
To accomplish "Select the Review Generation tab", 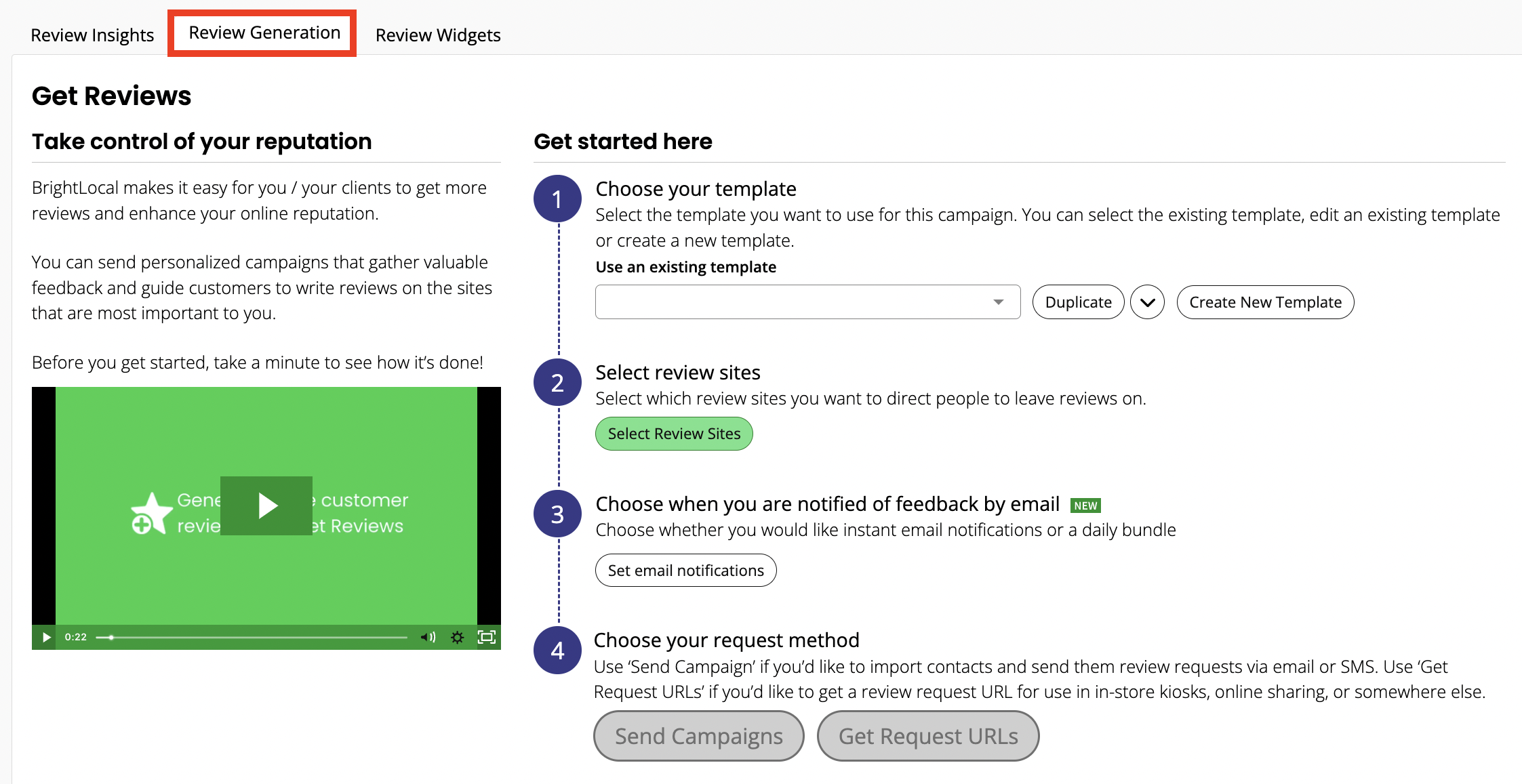I will point(264,33).
